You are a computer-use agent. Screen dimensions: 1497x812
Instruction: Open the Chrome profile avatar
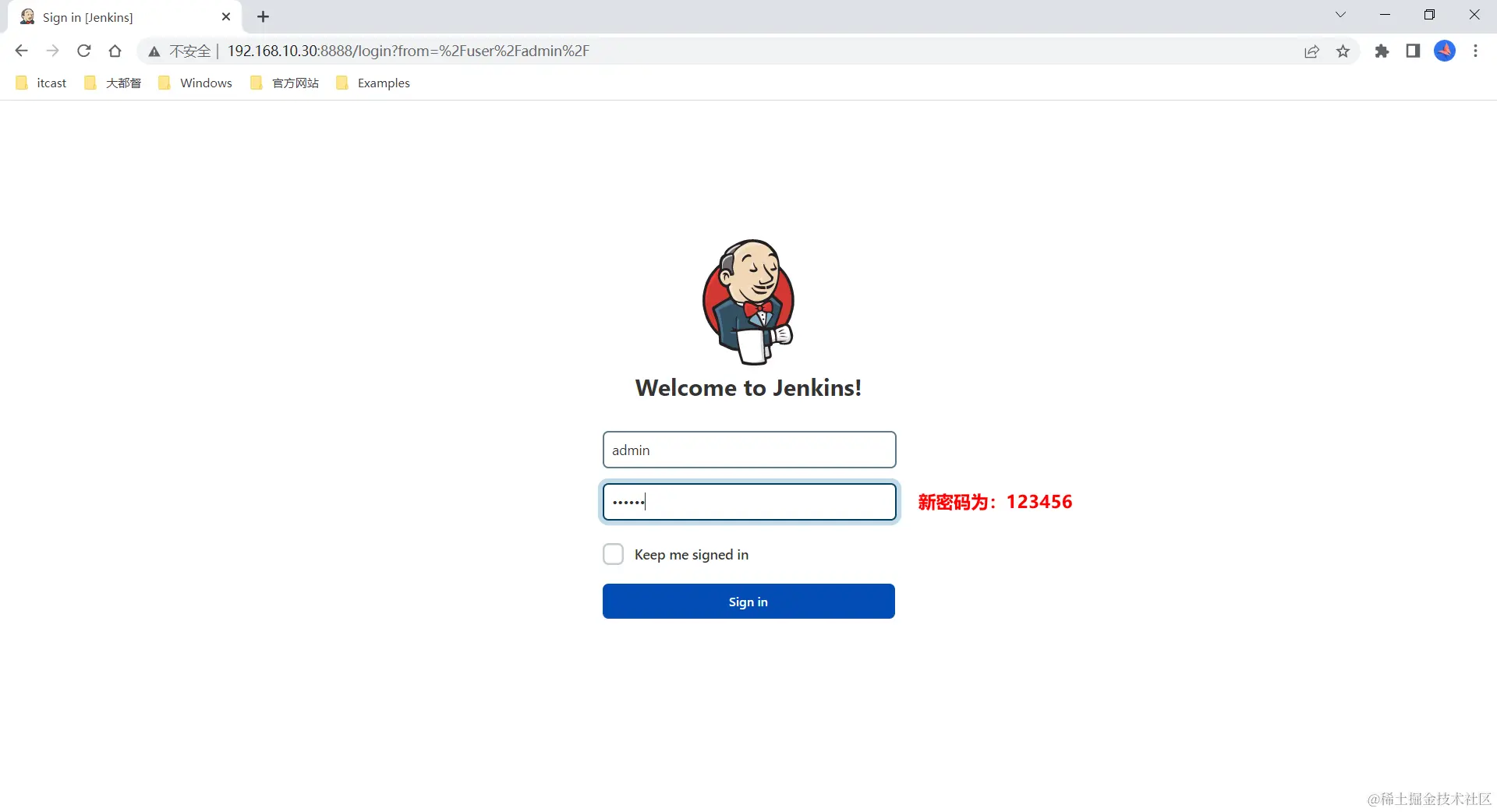[1445, 51]
